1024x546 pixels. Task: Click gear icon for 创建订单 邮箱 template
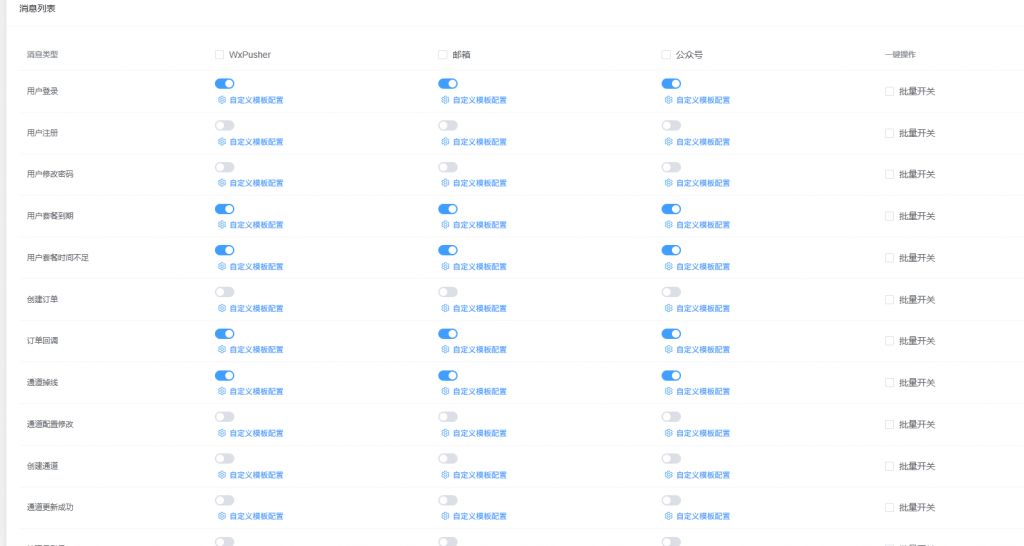[446, 308]
